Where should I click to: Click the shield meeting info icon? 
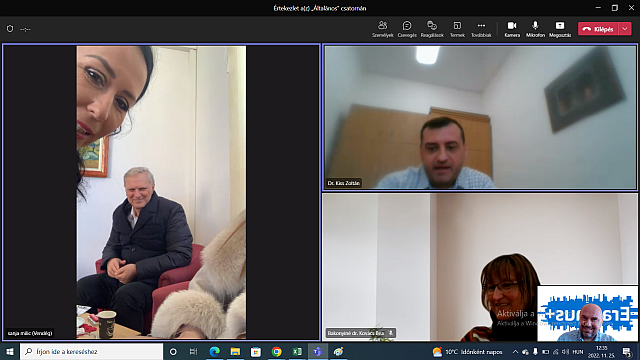point(10,29)
